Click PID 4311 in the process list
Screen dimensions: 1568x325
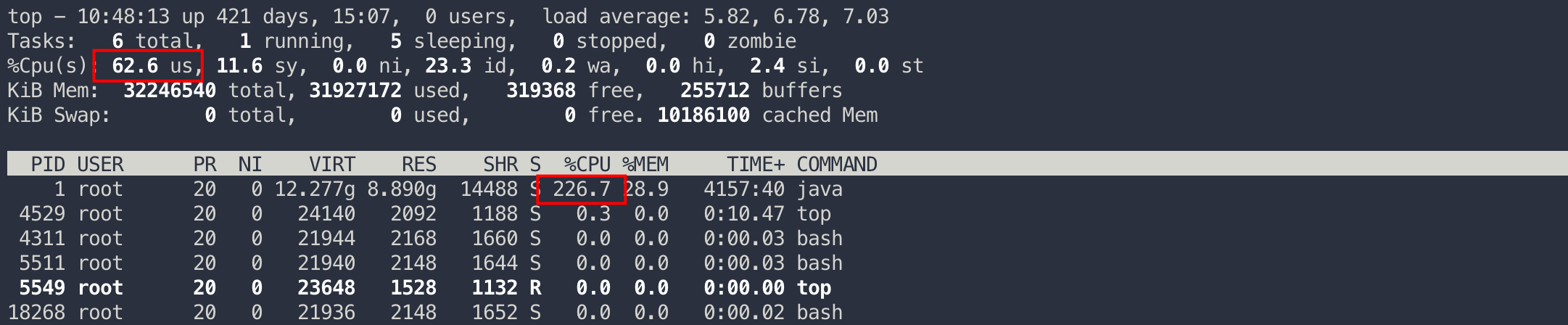pos(42,239)
